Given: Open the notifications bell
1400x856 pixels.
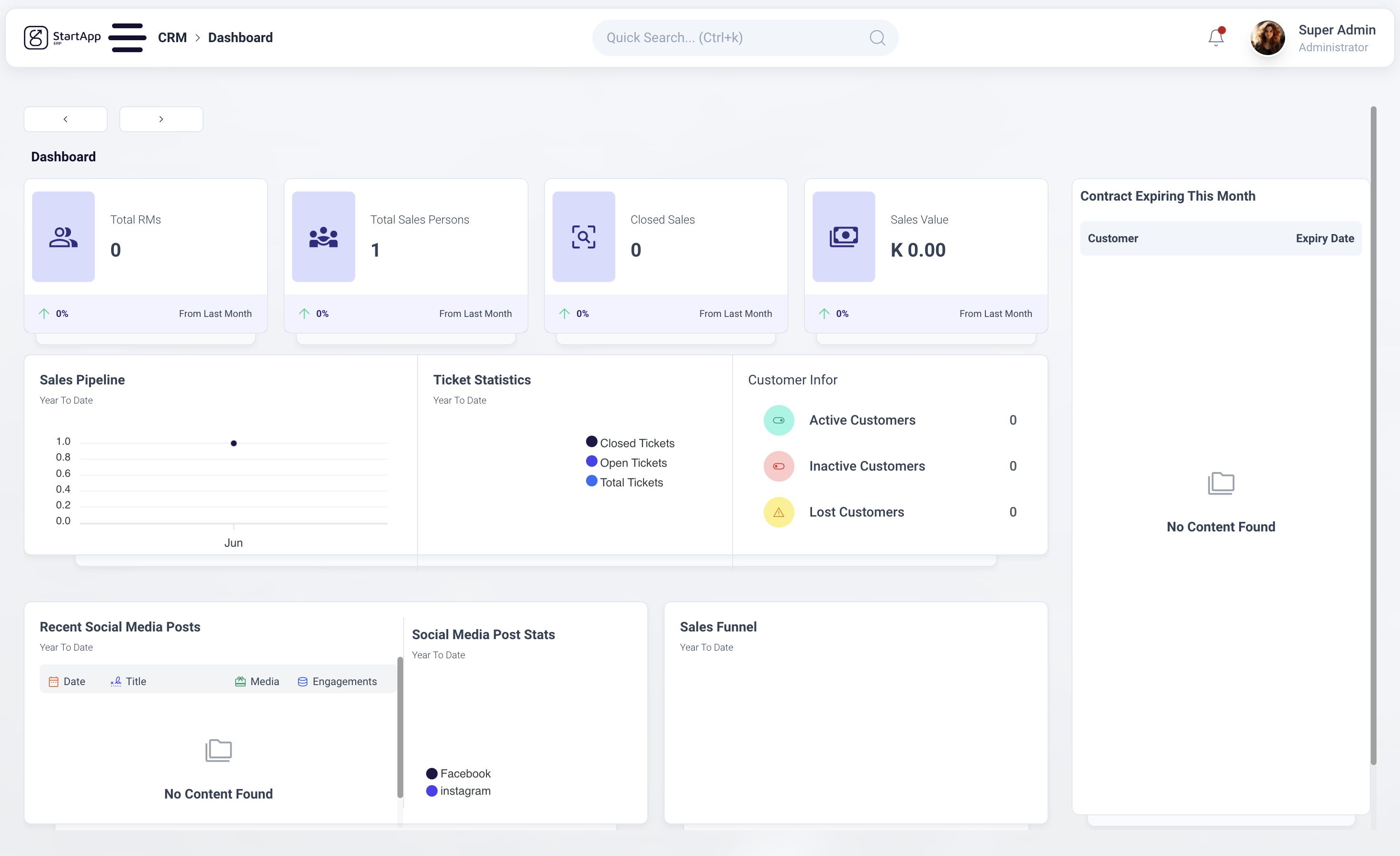Looking at the screenshot, I should [x=1215, y=37].
